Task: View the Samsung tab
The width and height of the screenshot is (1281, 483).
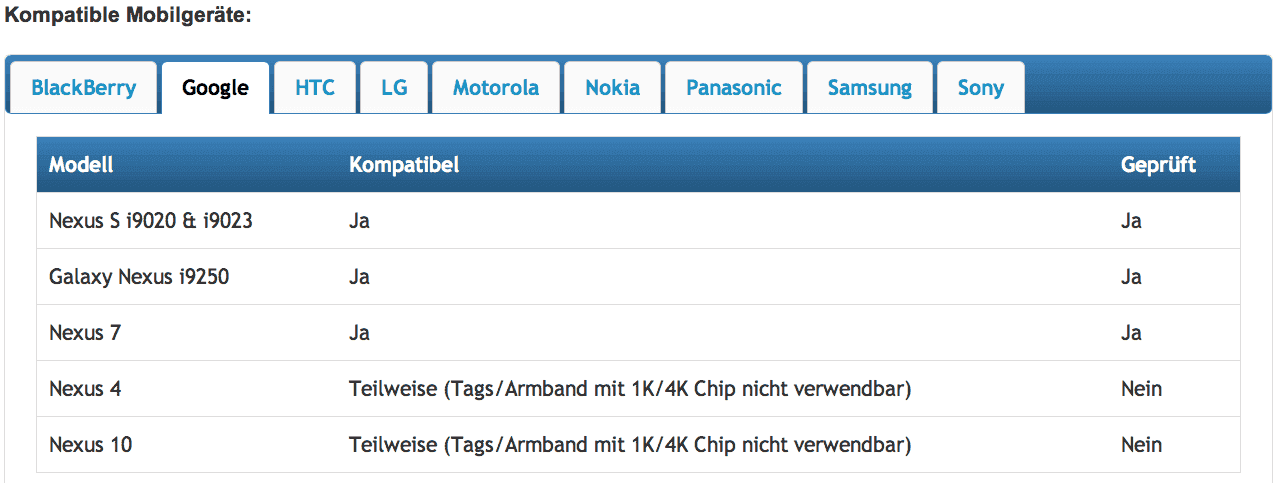Action: (870, 88)
